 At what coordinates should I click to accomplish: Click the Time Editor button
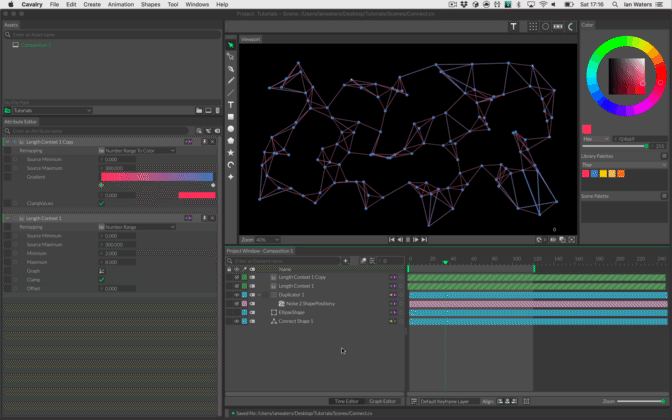pos(349,400)
